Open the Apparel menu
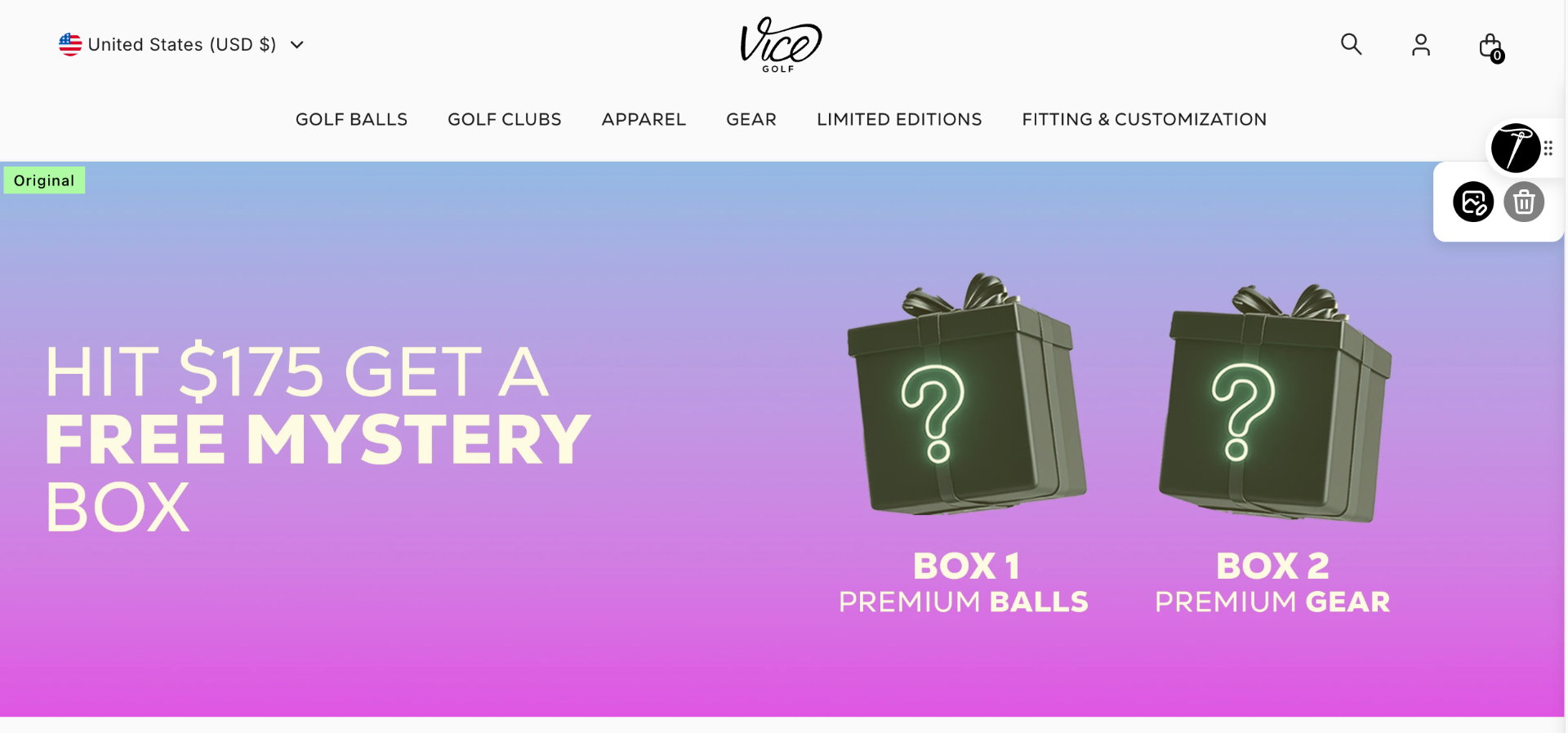Screen dimensions: 1568x733 644,119
